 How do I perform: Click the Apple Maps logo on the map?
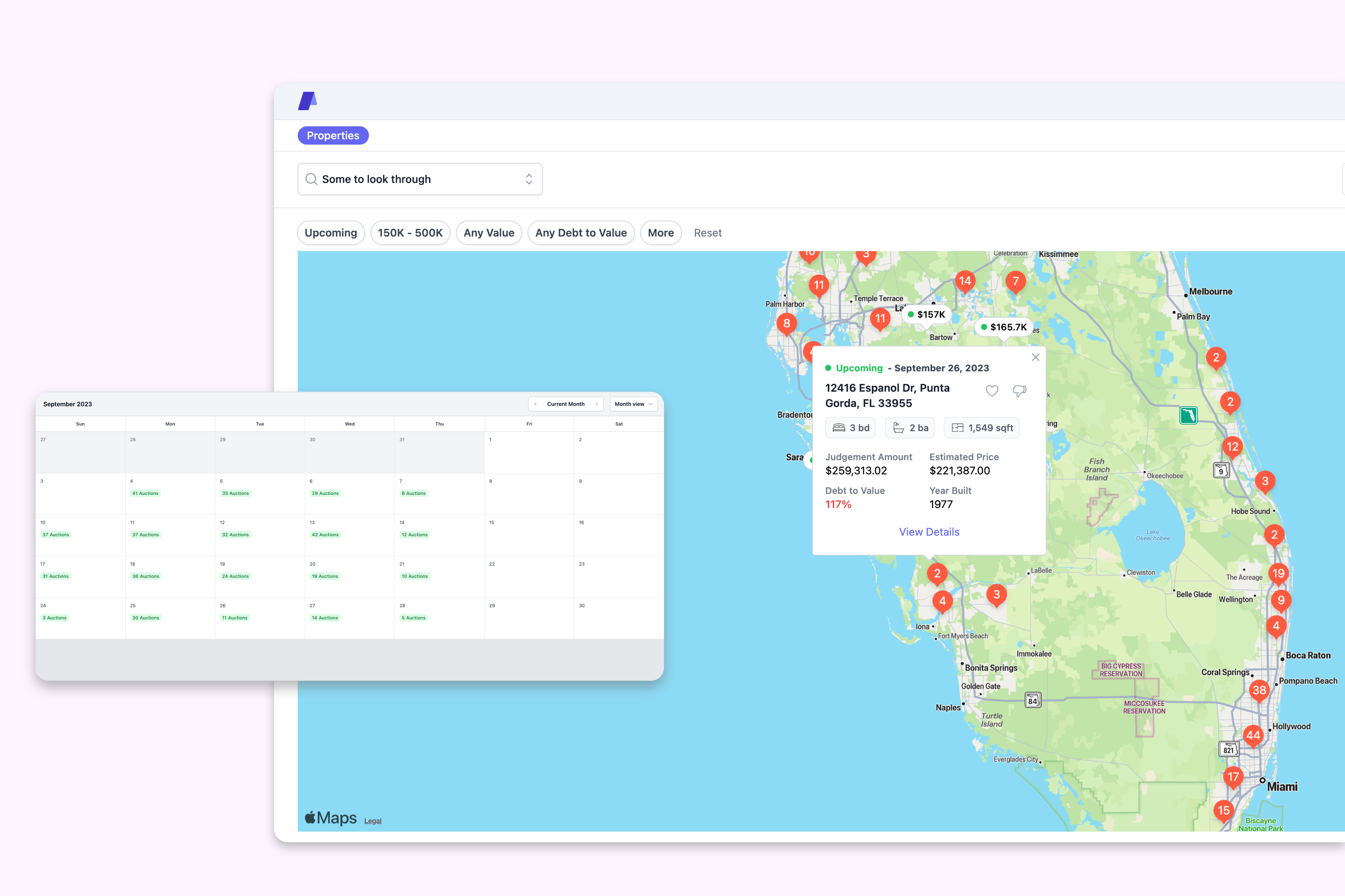pyautogui.click(x=330, y=817)
